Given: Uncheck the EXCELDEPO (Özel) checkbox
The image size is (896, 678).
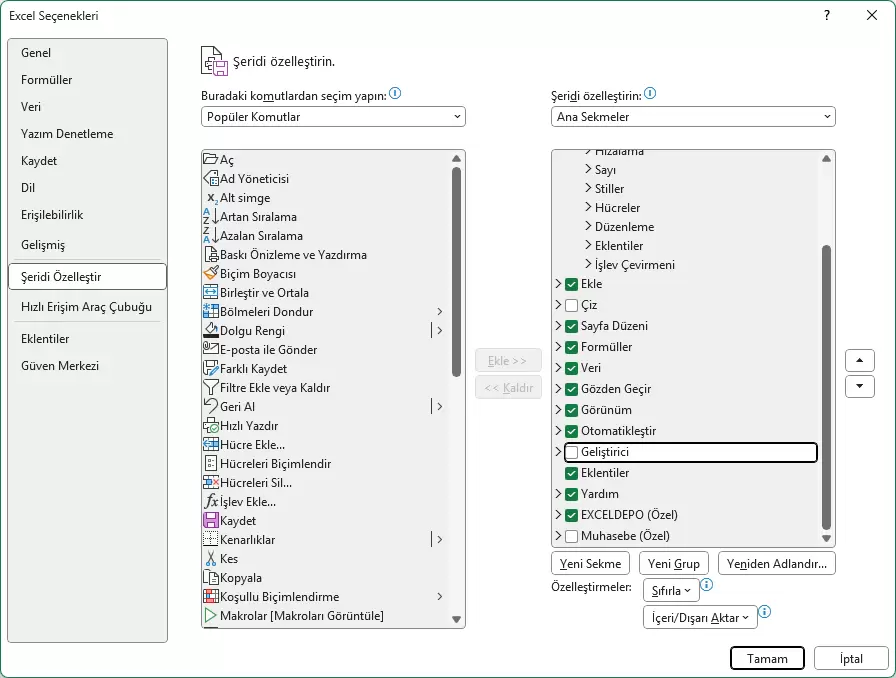Looking at the screenshot, I should point(571,516).
